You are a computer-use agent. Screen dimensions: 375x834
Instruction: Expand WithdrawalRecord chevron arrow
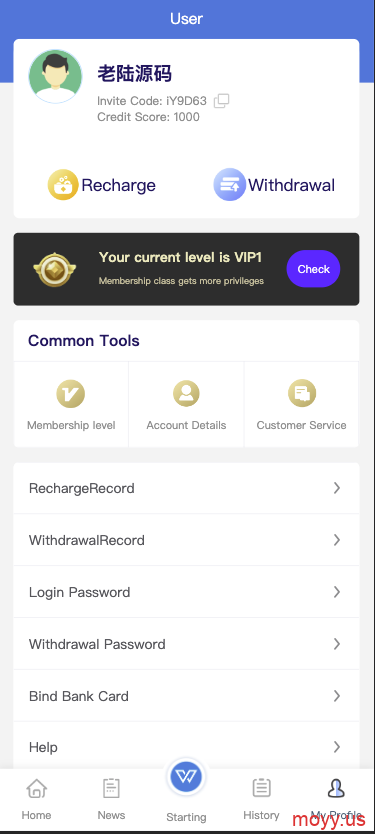coord(337,540)
